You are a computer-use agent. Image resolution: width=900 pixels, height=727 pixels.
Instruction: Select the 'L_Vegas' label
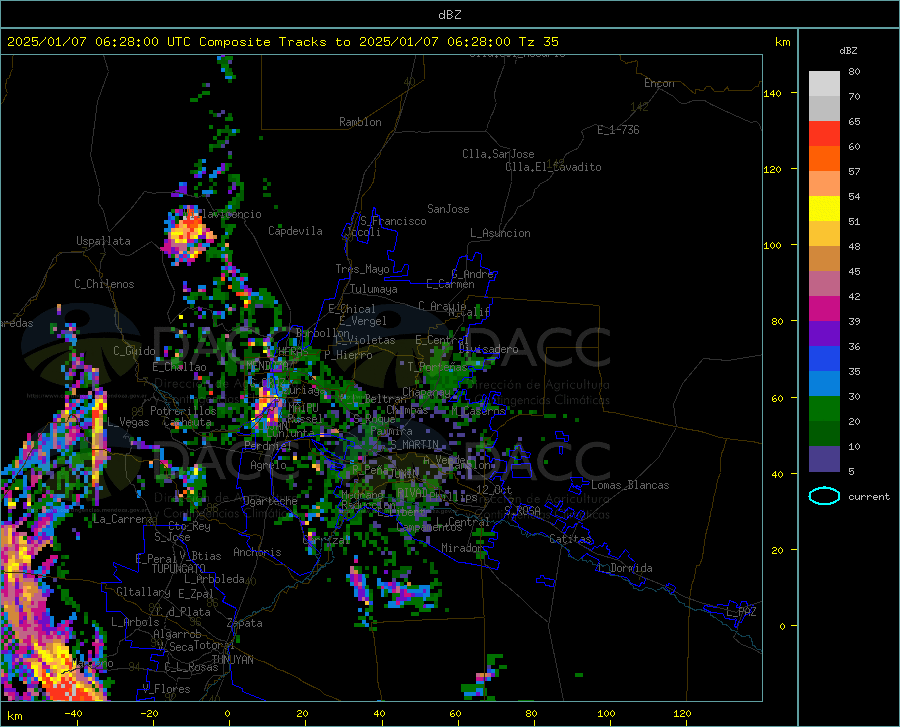(128, 422)
